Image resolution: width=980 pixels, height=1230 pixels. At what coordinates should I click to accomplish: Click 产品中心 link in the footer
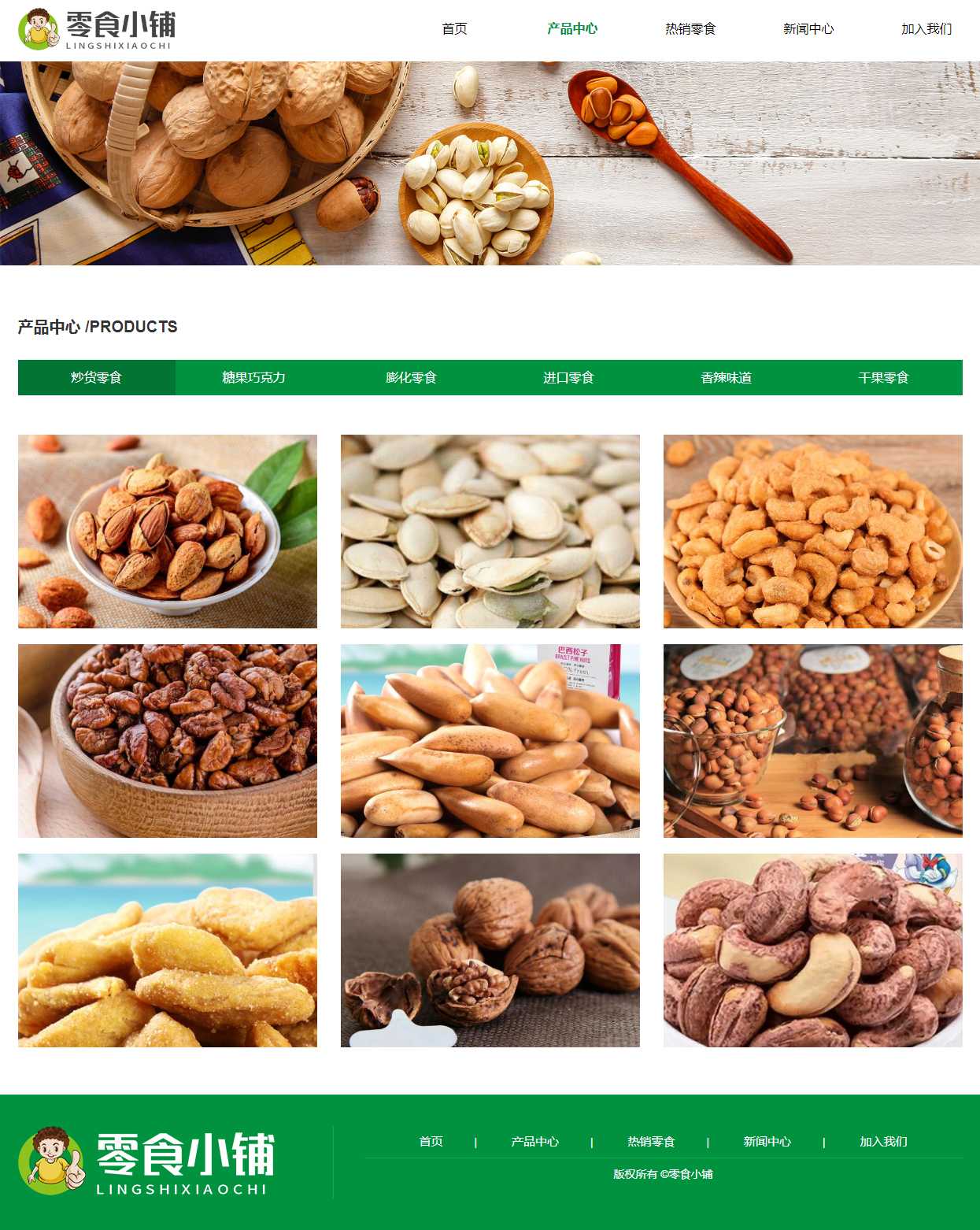pos(535,1142)
